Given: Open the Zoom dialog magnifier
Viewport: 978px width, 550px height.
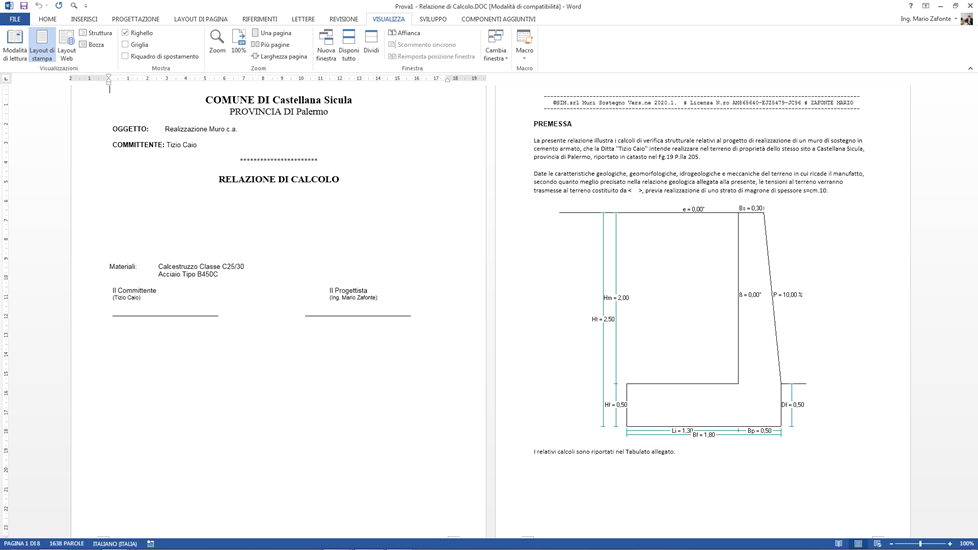Looking at the screenshot, I should tap(217, 42).
